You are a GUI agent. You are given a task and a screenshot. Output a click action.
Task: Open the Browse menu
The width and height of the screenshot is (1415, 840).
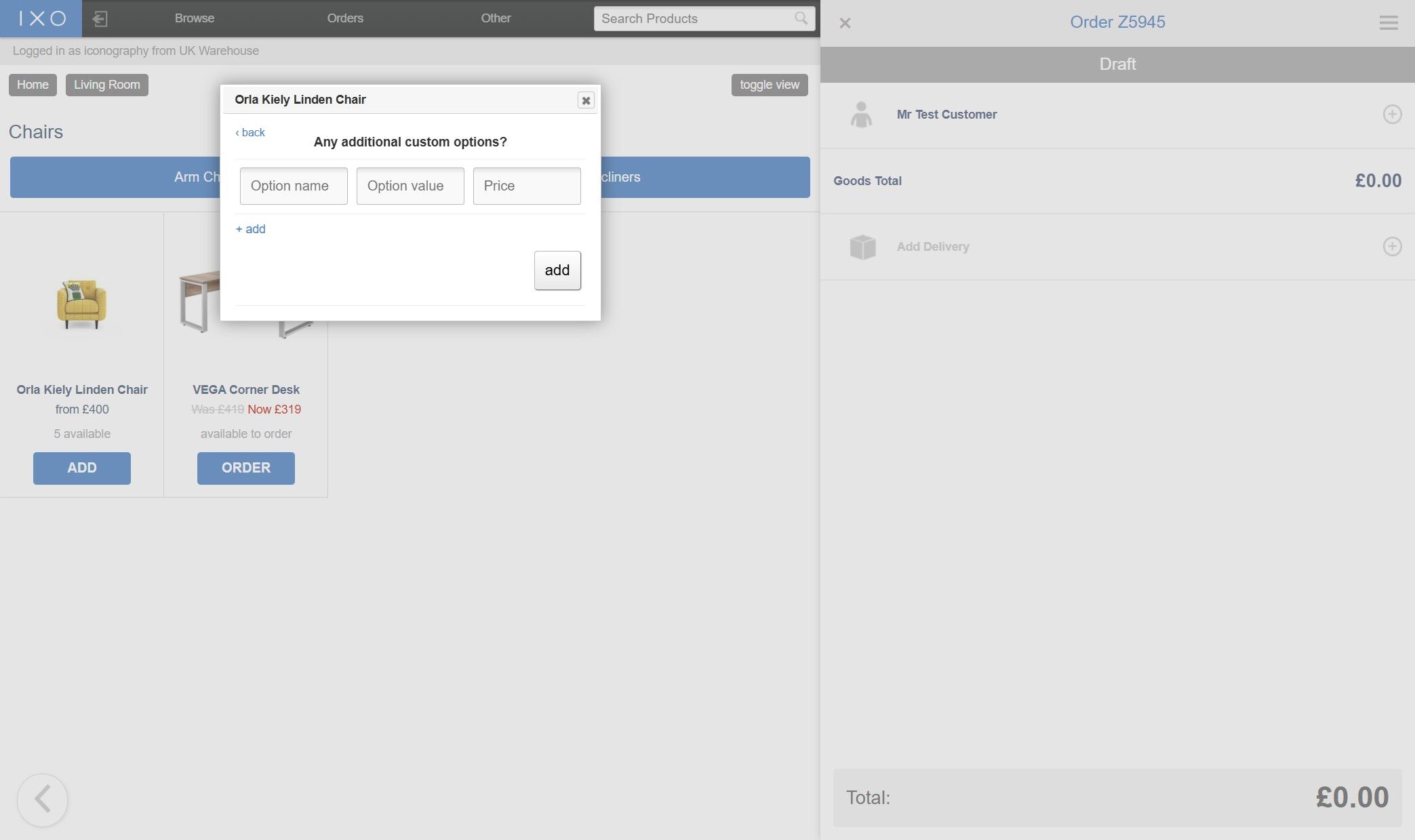[x=195, y=18]
